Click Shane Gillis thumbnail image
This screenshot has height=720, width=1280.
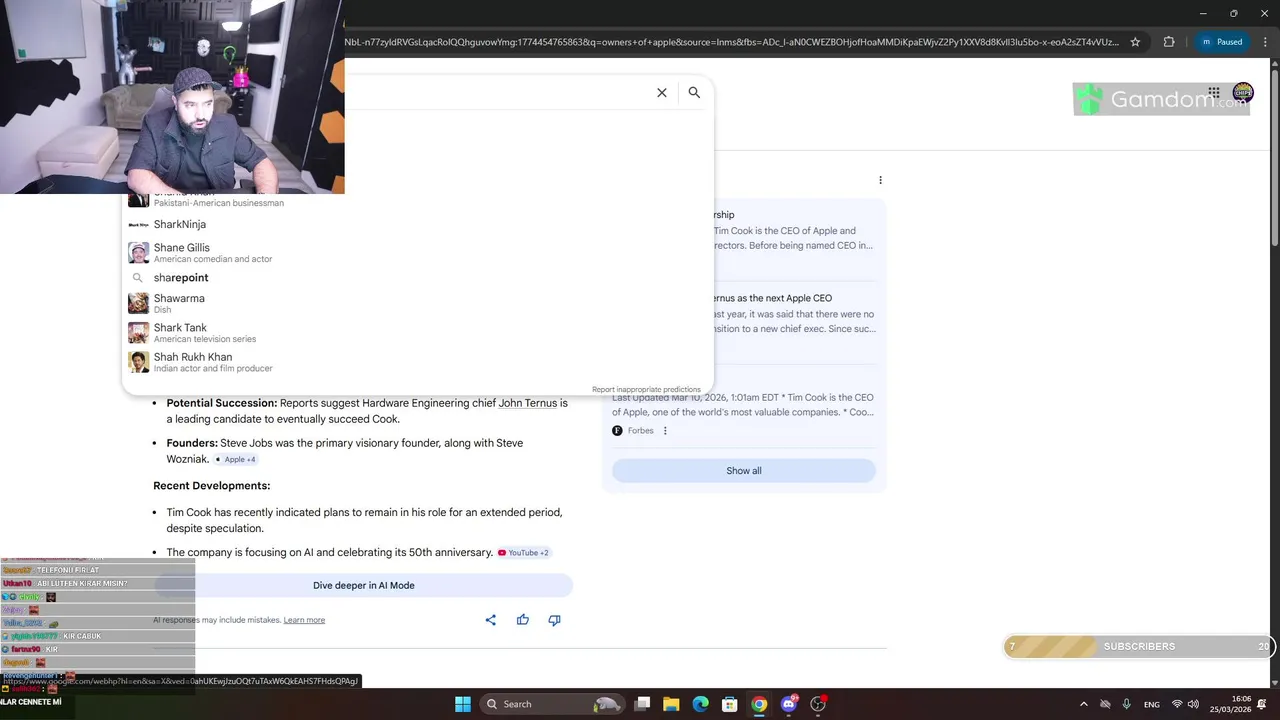point(138,253)
